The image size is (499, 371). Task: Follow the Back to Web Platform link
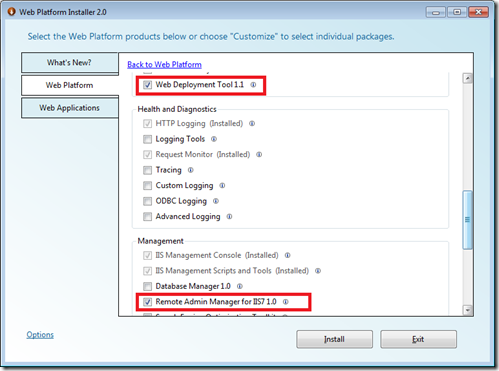pos(164,64)
